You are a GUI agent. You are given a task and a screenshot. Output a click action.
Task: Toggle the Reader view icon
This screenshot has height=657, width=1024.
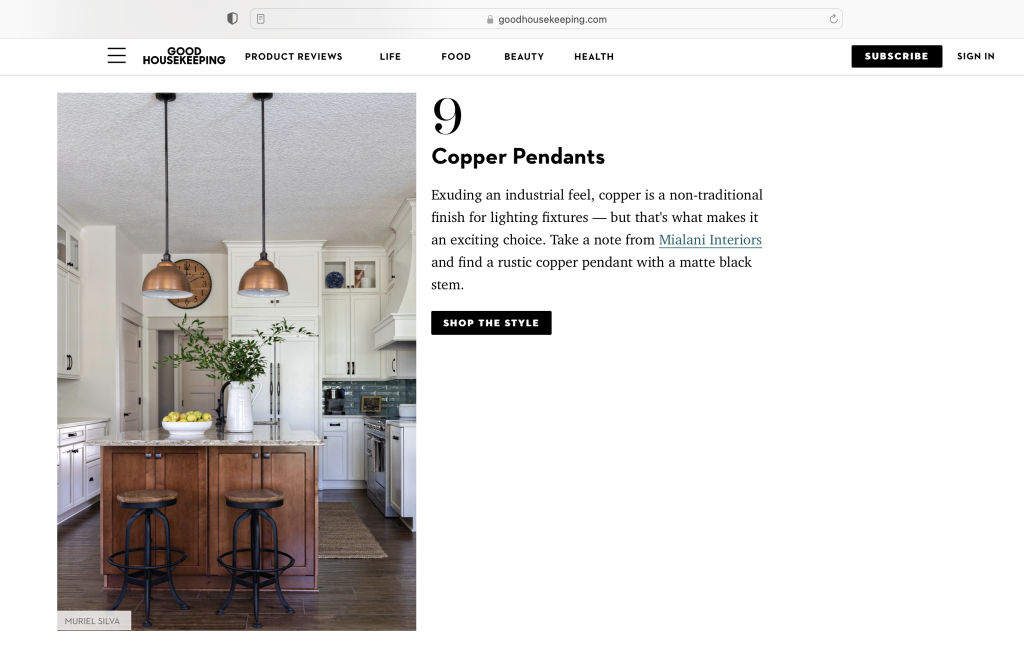click(x=261, y=19)
